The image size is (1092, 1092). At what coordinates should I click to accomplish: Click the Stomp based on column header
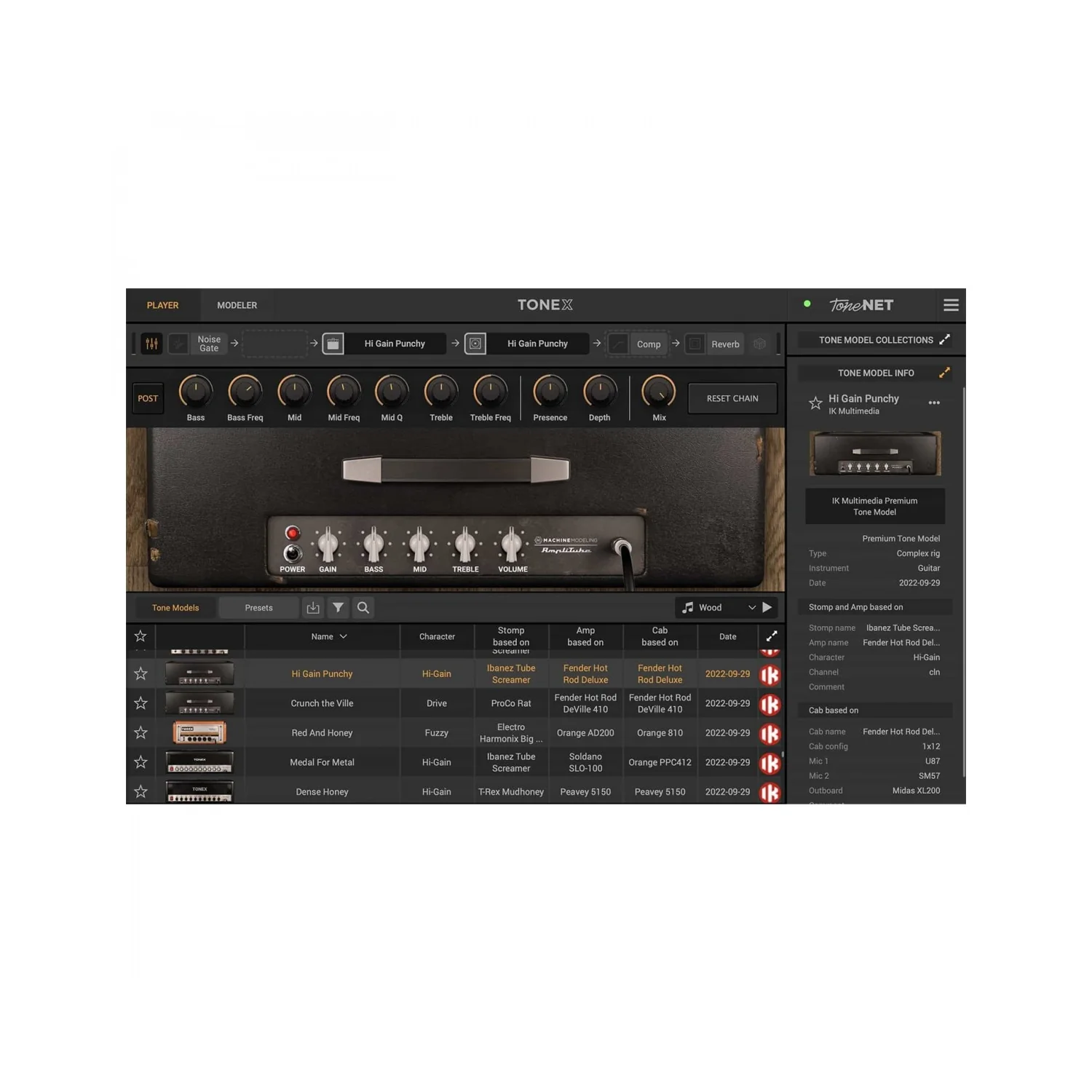pyautogui.click(x=511, y=636)
